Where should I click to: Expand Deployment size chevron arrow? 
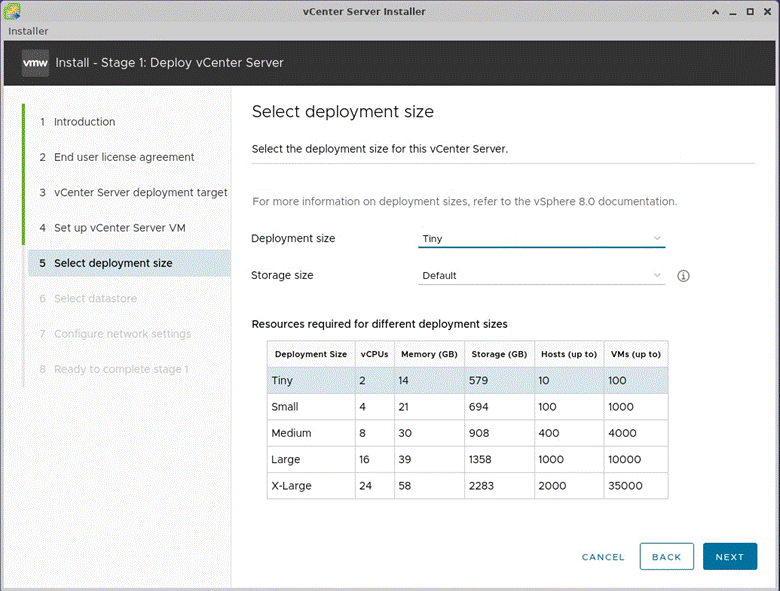click(x=657, y=238)
